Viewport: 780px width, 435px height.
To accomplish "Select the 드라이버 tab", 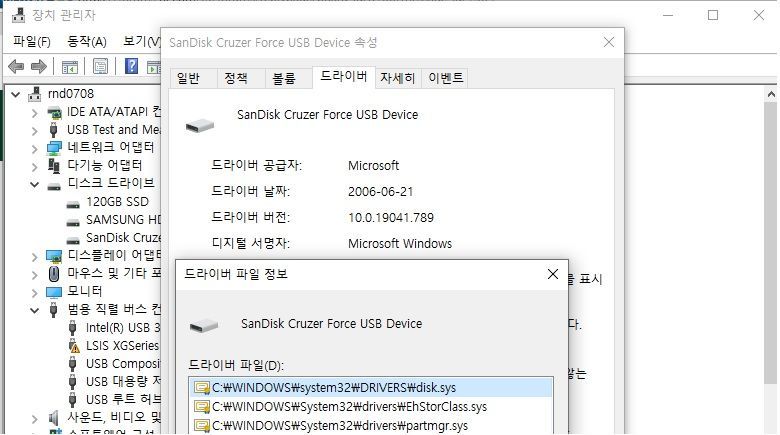I will 344,77.
